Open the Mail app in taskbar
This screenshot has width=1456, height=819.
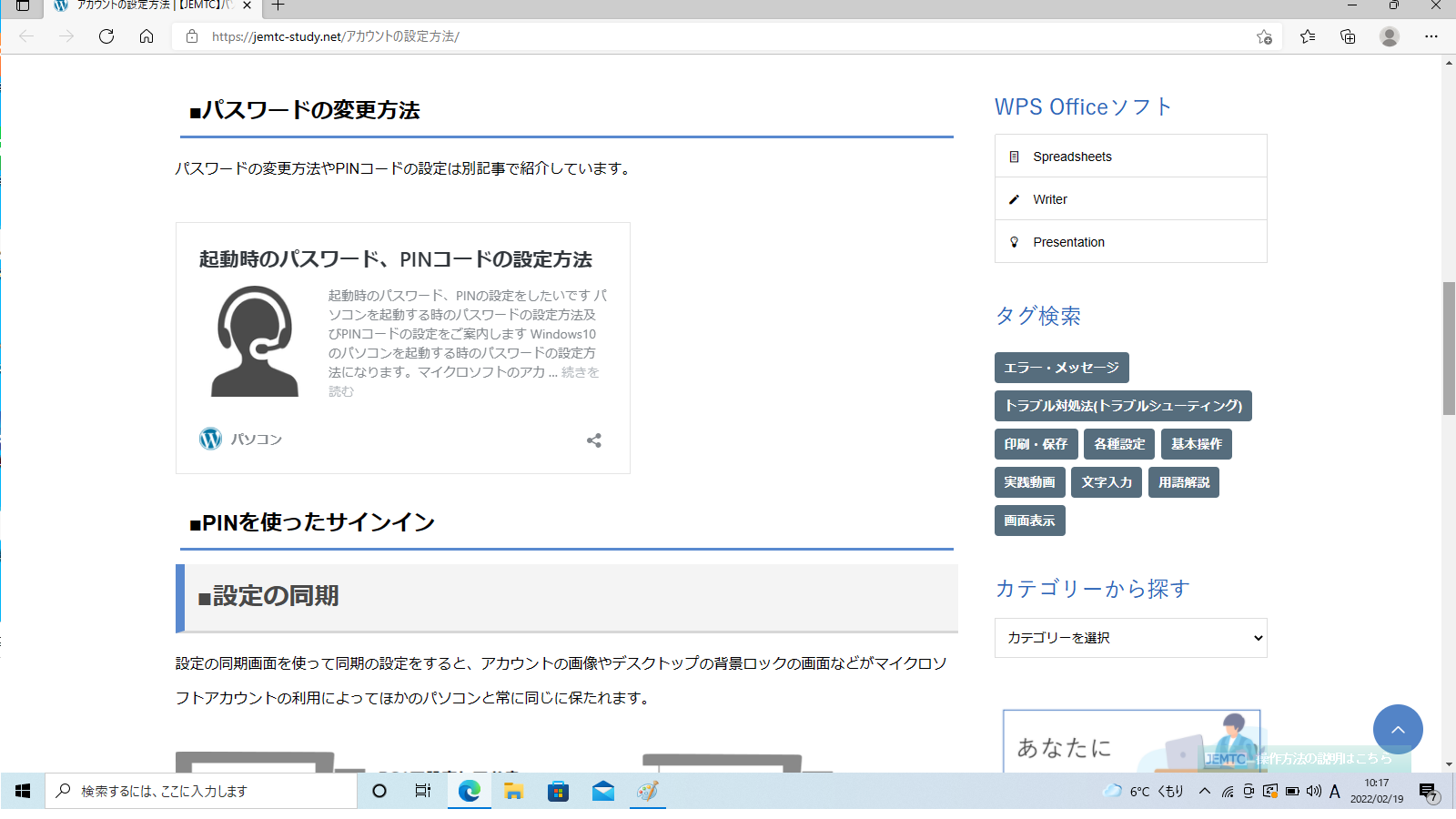click(602, 792)
